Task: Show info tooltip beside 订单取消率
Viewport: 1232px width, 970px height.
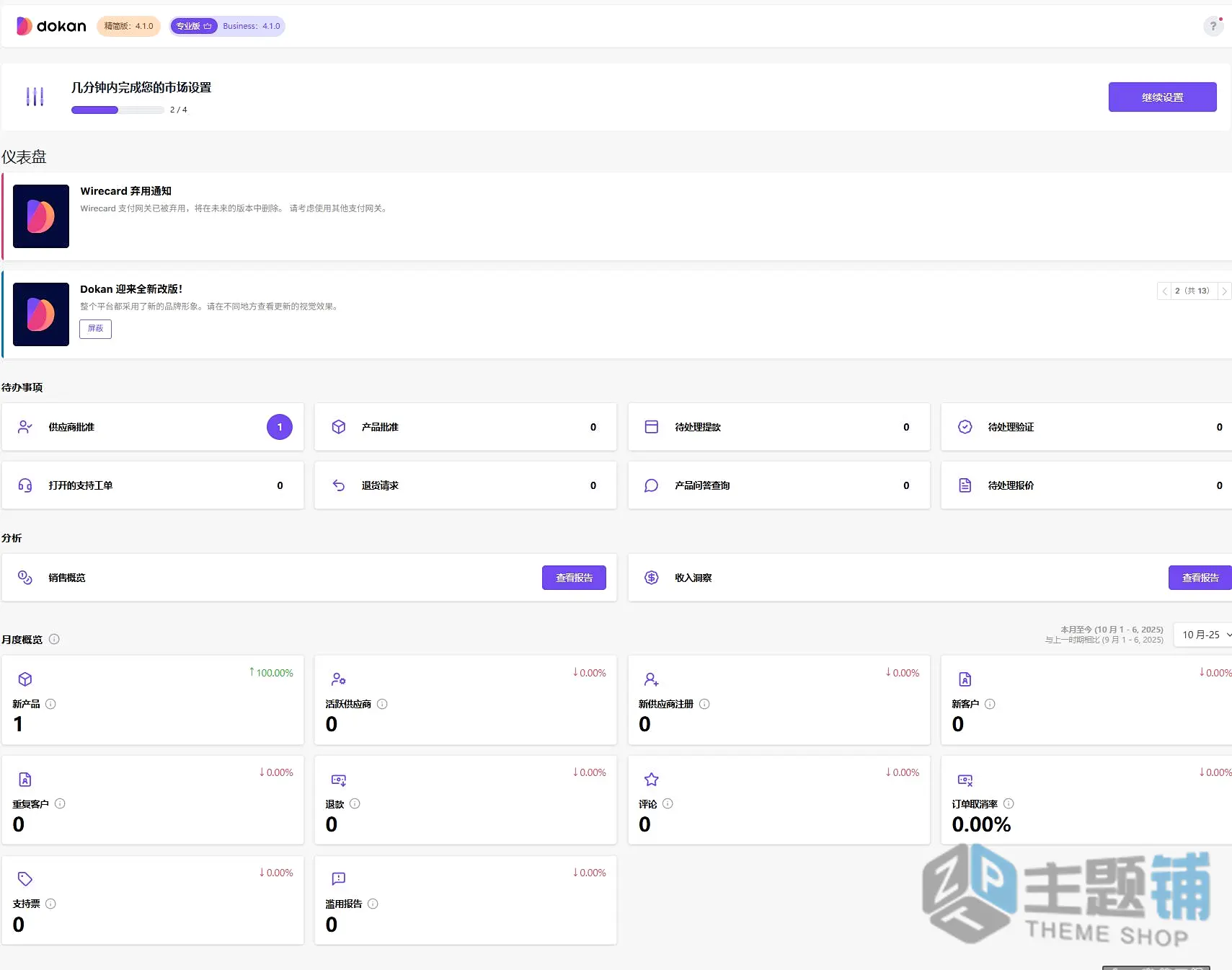Action: pos(1009,803)
